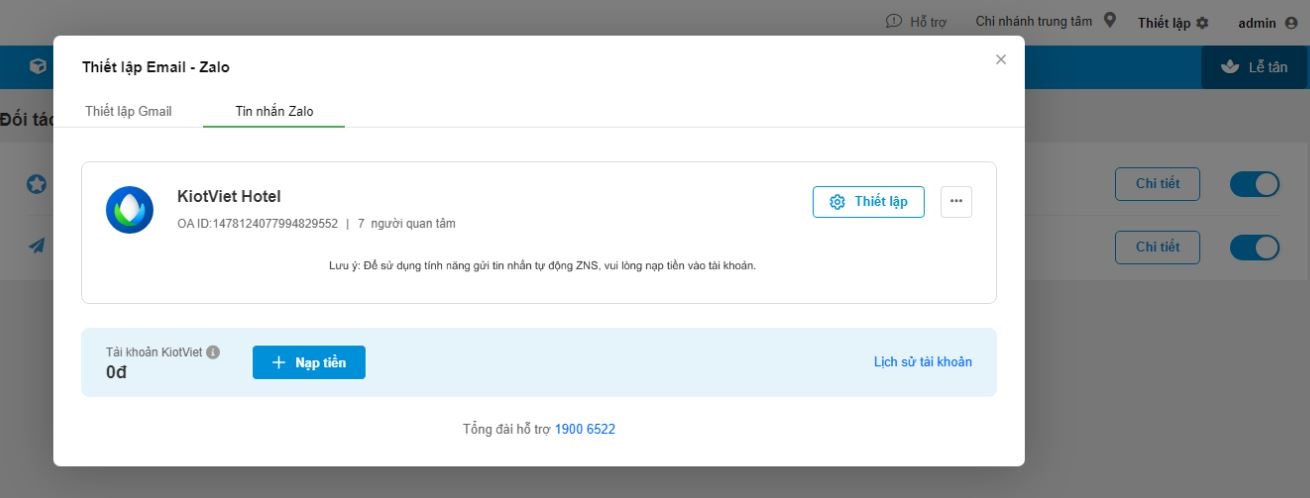
Task: Click Chi tiết in the star icon row
Action: point(1157,184)
